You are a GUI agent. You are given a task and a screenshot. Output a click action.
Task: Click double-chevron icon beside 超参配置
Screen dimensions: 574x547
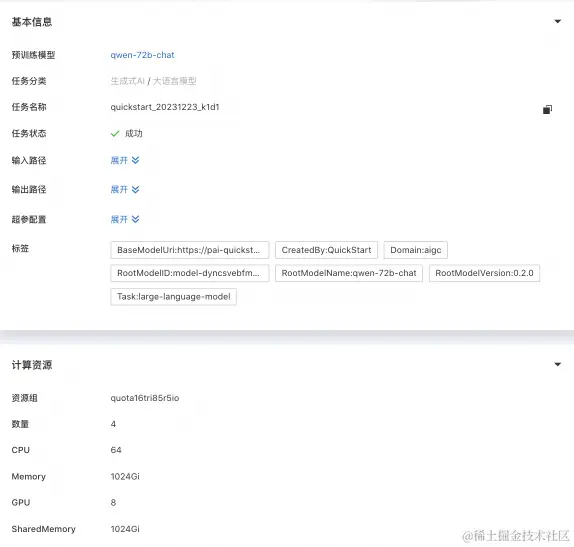click(135, 219)
